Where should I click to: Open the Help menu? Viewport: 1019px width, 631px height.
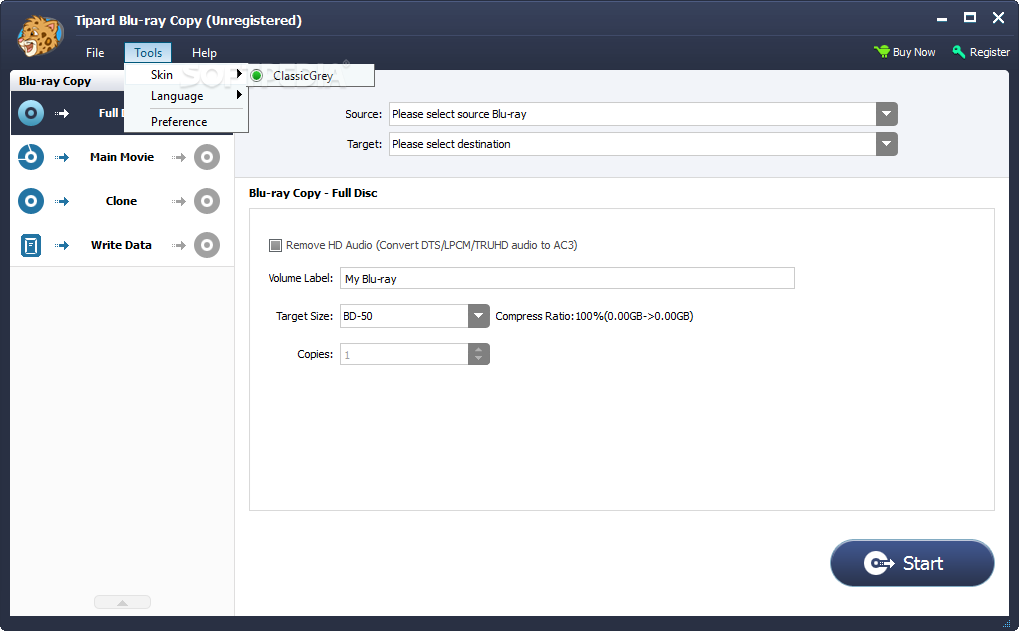pyautogui.click(x=204, y=53)
